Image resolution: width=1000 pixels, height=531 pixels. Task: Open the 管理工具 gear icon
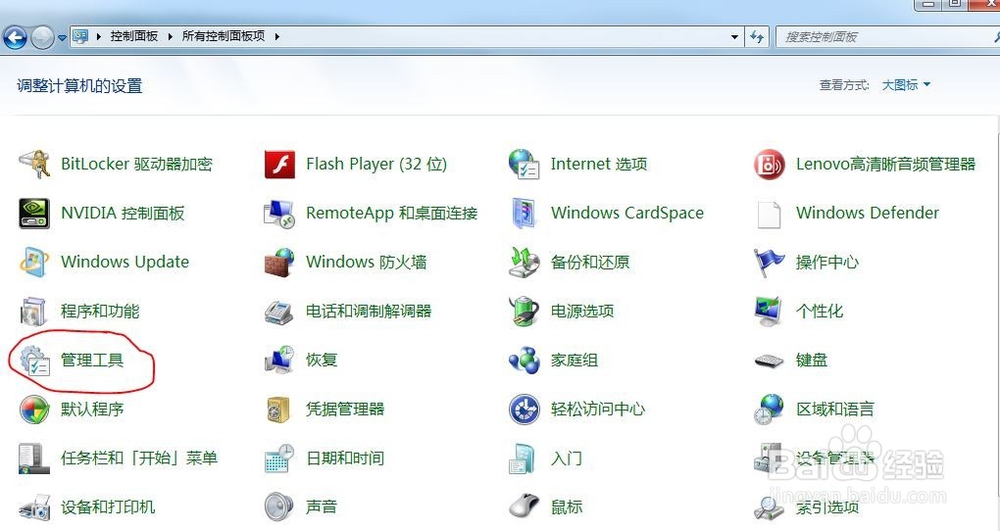[34, 361]
